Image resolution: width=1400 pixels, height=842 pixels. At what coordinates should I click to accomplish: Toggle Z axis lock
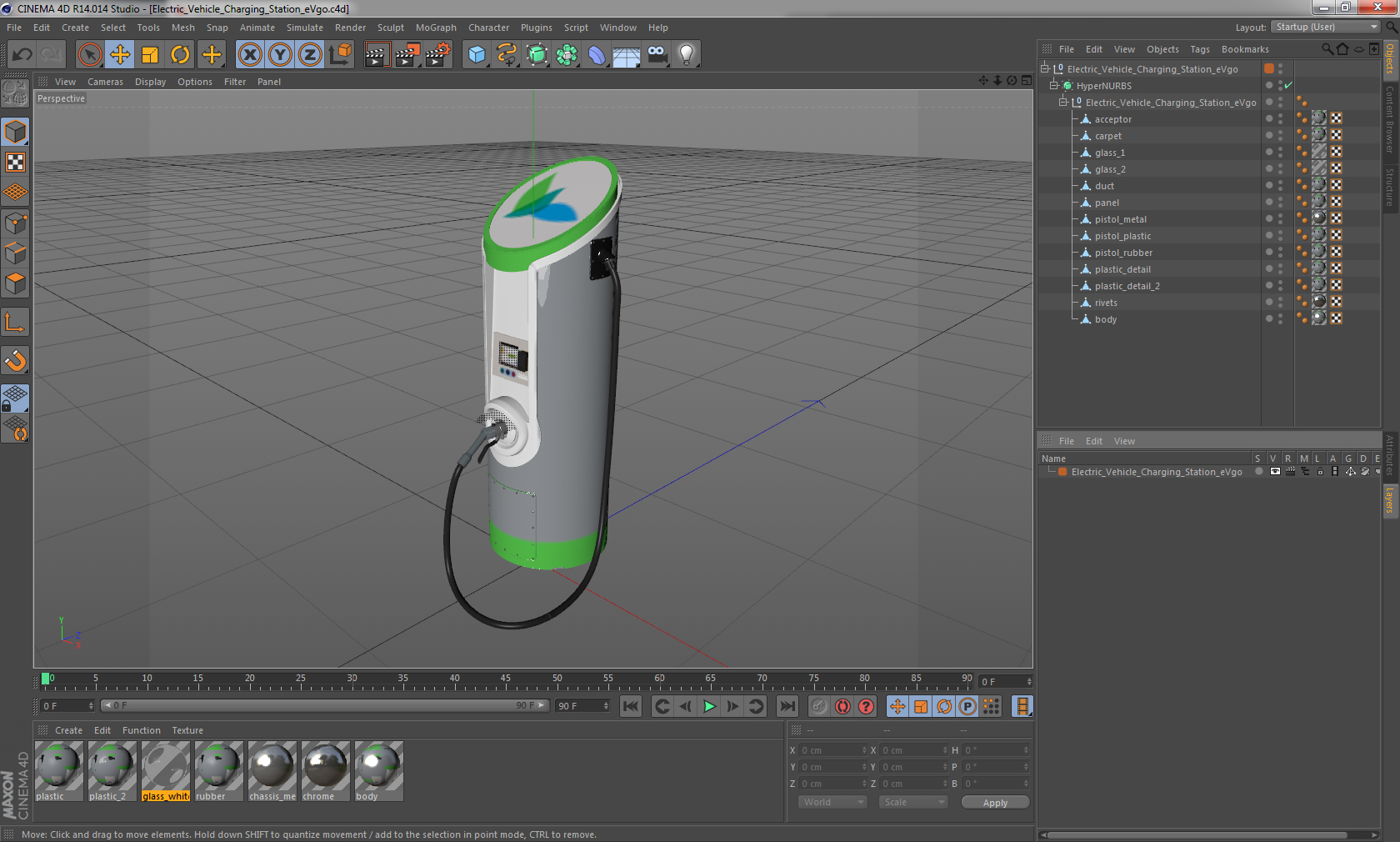point(310,55)
